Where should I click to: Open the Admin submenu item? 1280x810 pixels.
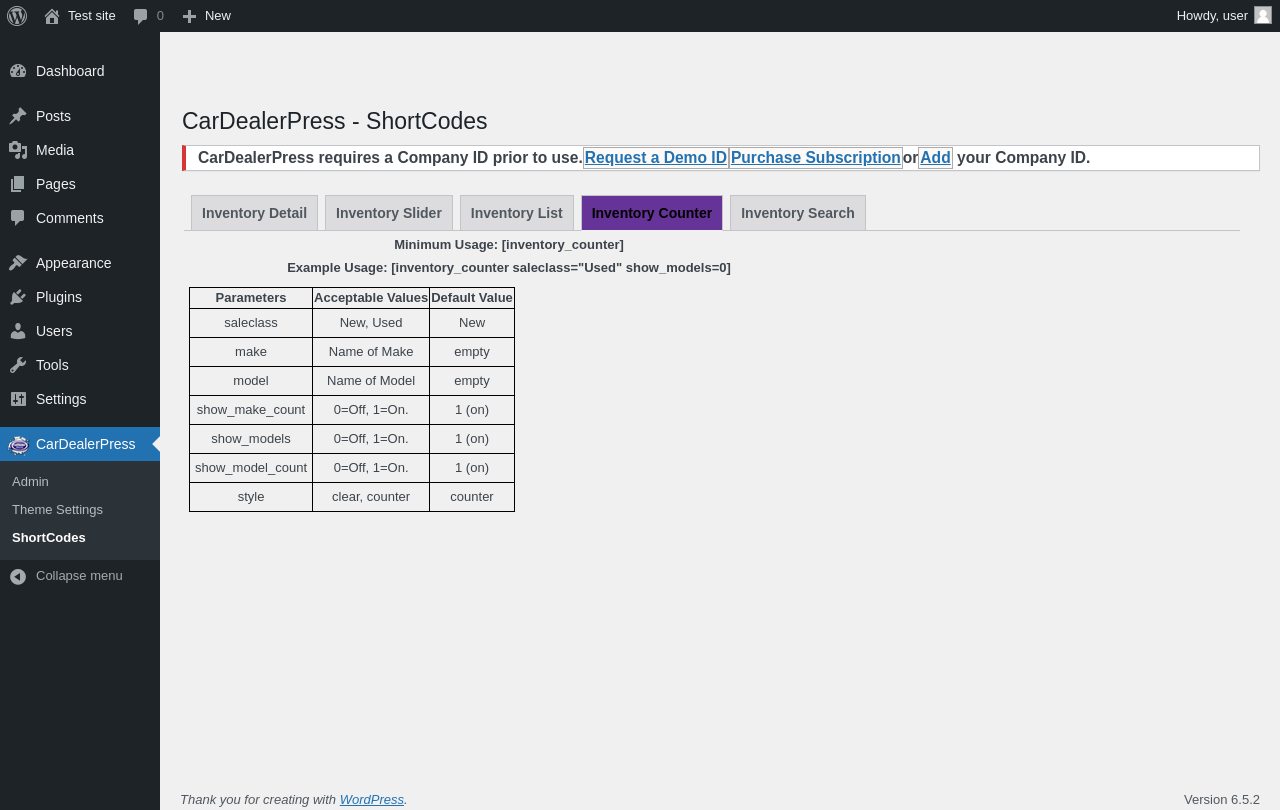(80, 482)
